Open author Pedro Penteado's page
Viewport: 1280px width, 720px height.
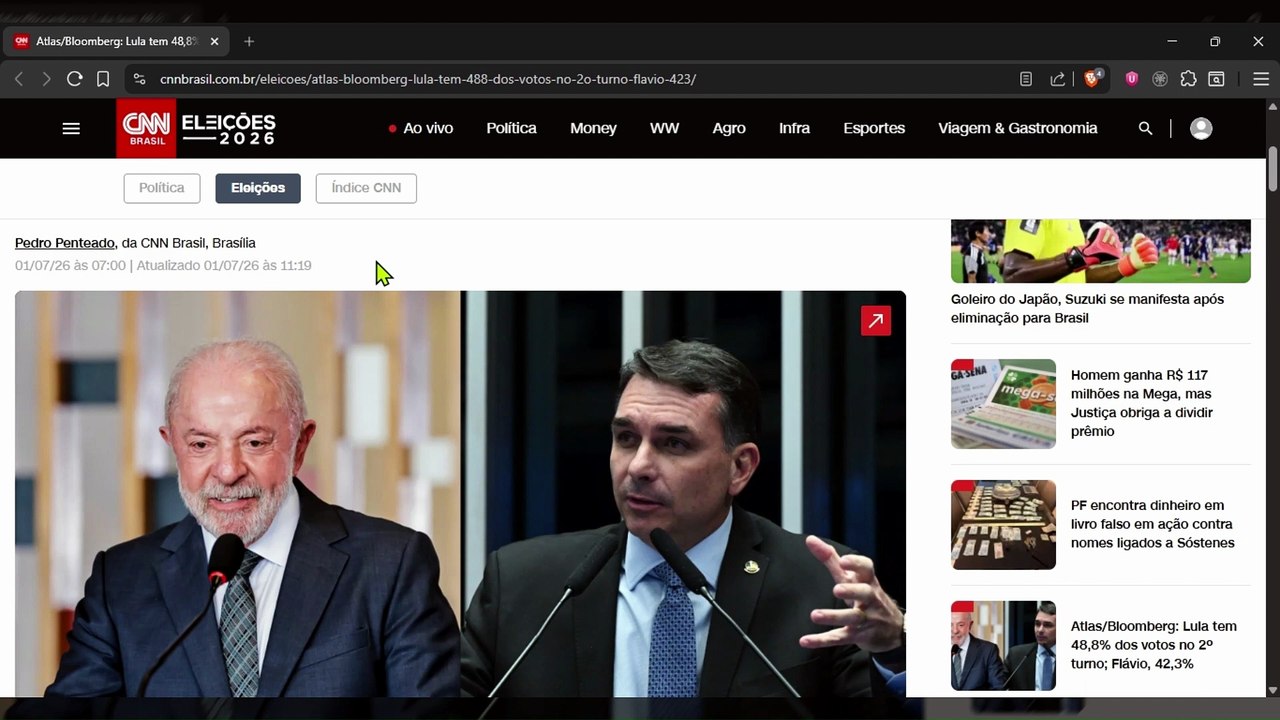click(x=65, y=243)
